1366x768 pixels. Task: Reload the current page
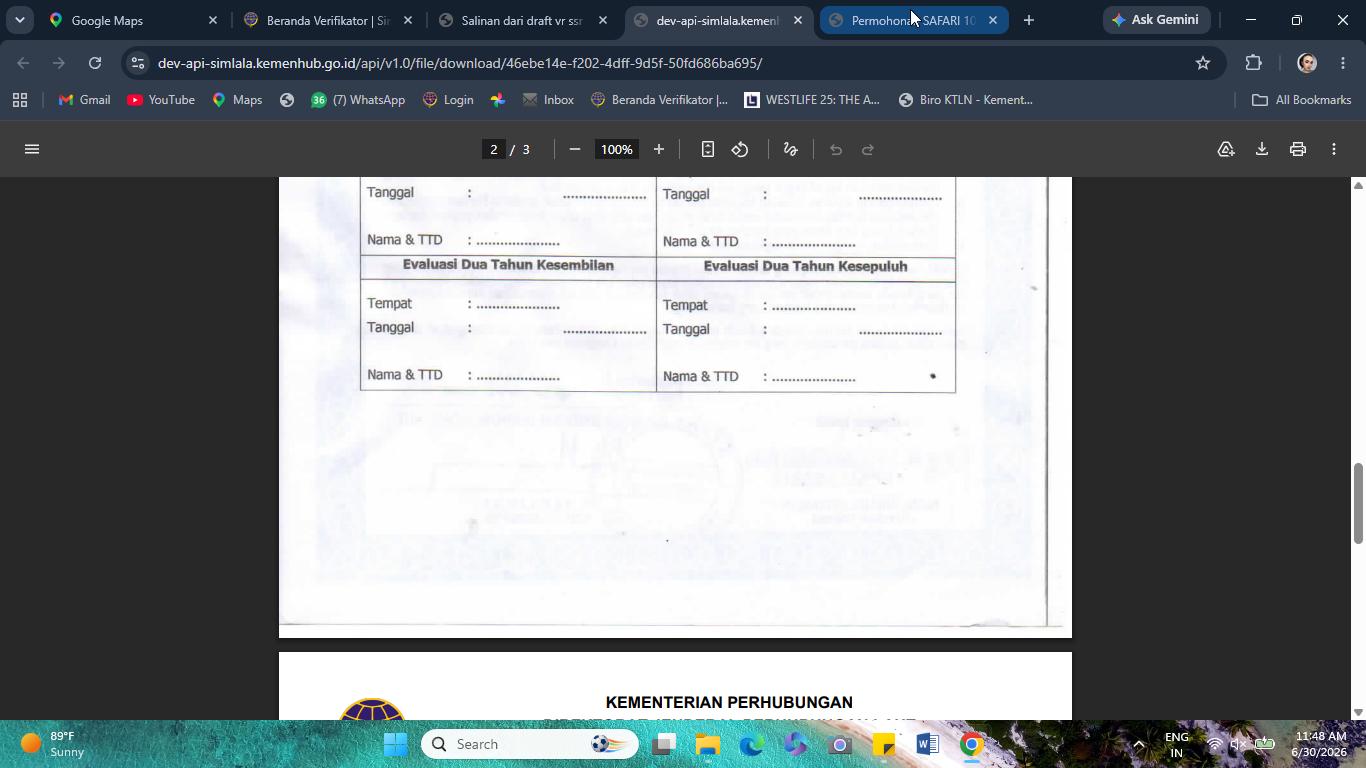pos(95,63)
